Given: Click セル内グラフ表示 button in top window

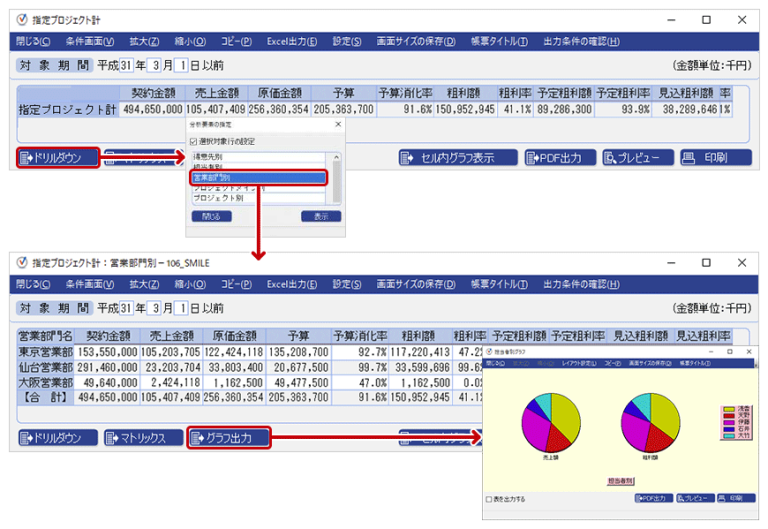Looking at the screenshot, I should pos(457,157).
